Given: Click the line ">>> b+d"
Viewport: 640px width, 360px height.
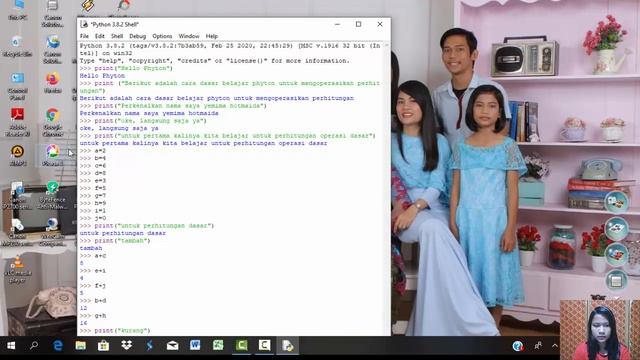Looking at the screenshot, I should coord(93,301).
